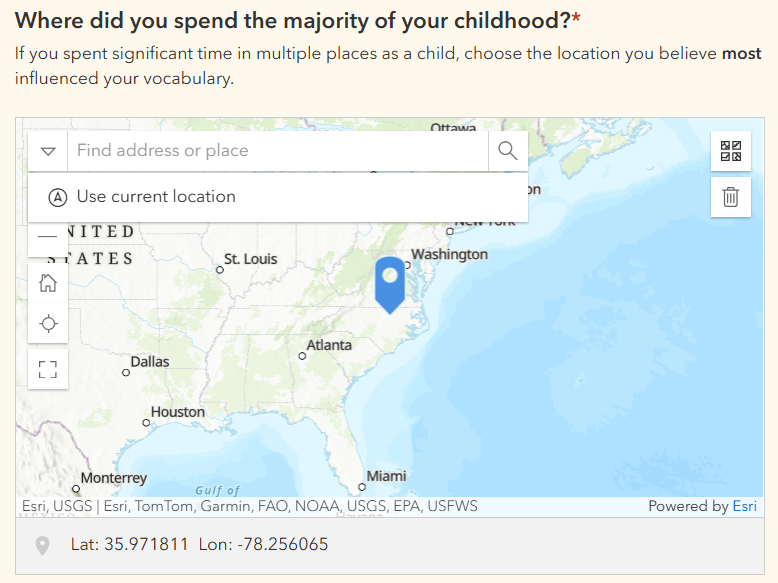
Task: Enter fullscreen map view
Action: pos(47,369)
